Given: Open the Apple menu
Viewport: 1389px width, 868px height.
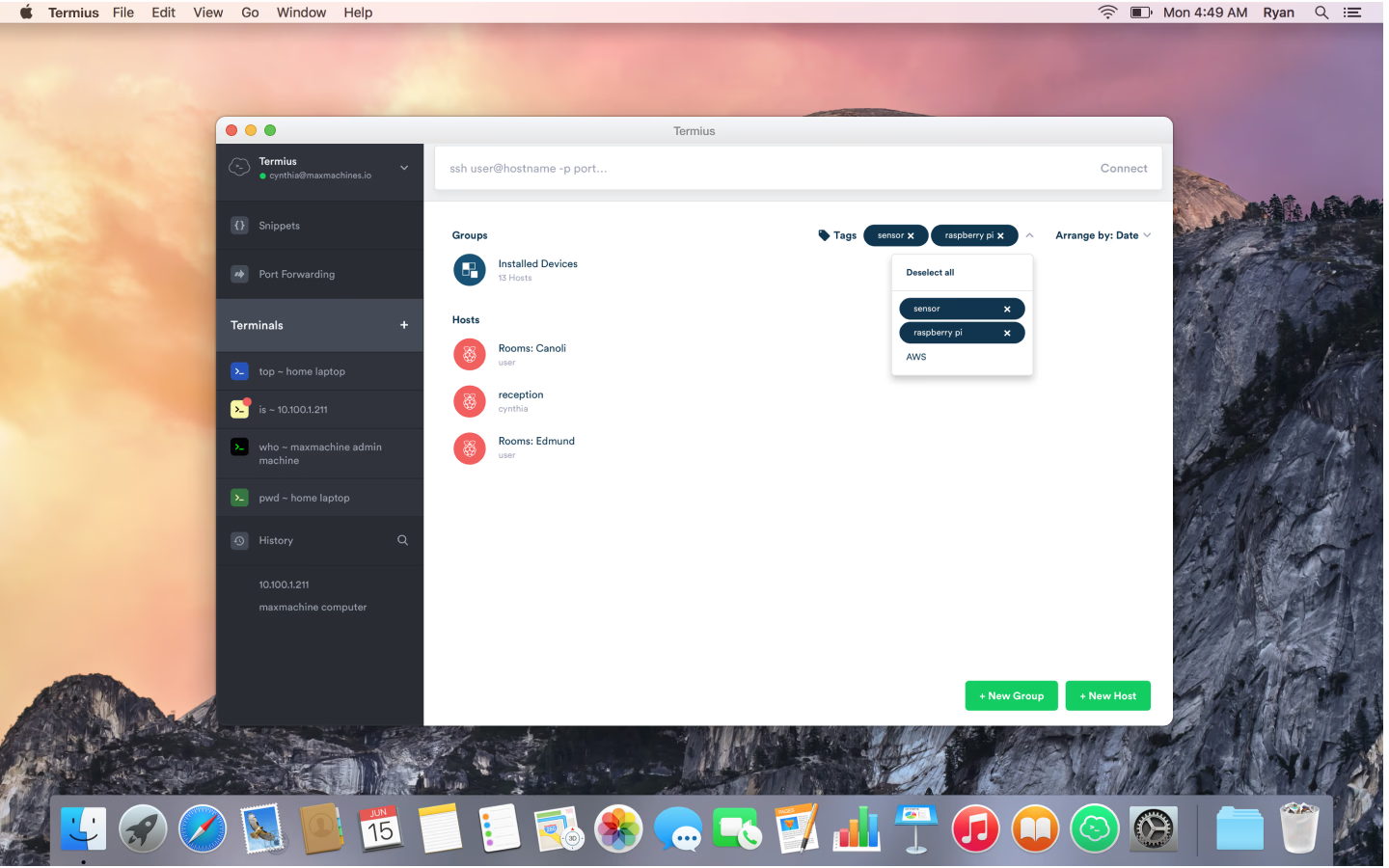Looking at the screenshot, I should pyautogui.click(x=26, y=13).
